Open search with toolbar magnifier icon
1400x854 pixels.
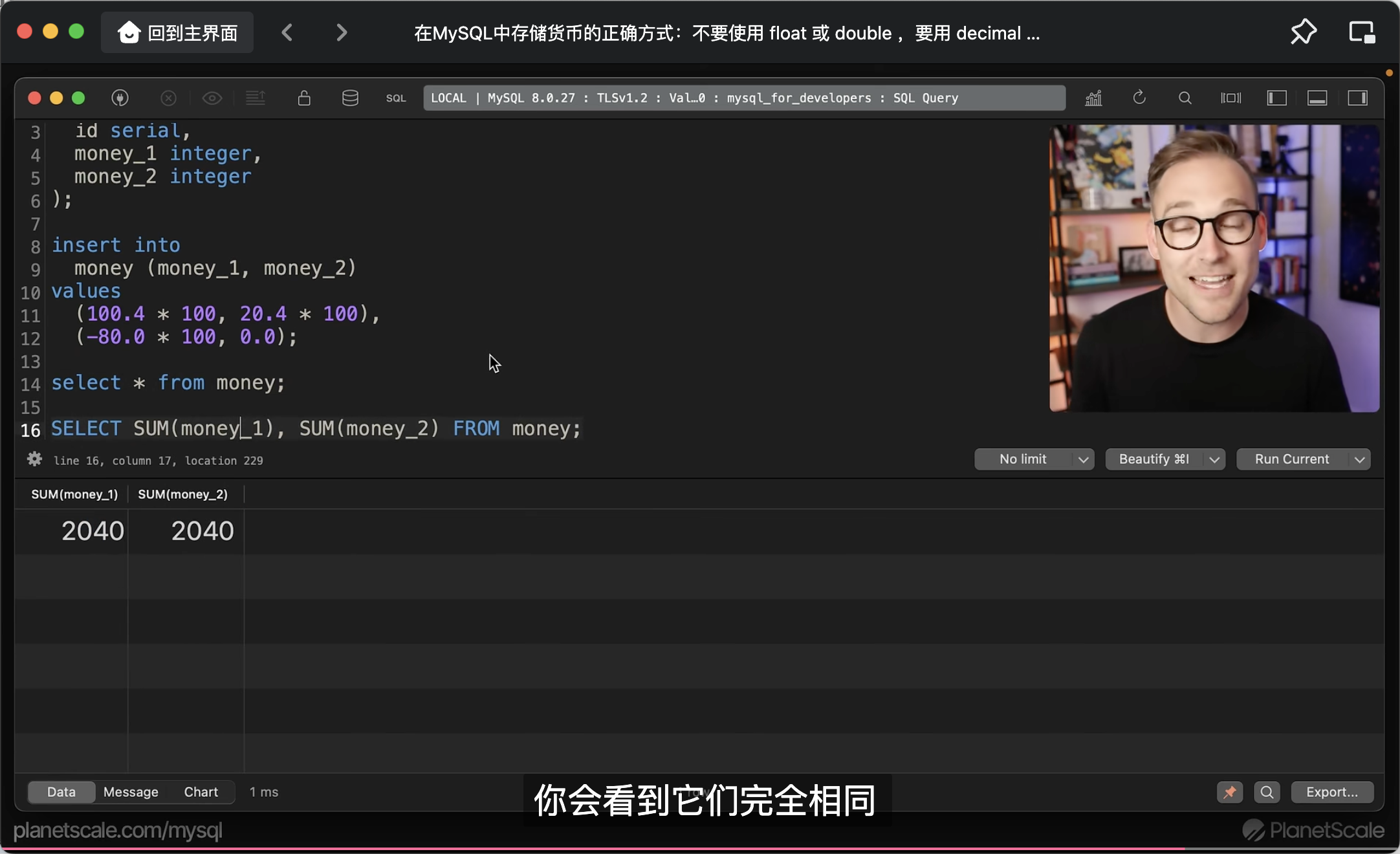pos(1185,98)
